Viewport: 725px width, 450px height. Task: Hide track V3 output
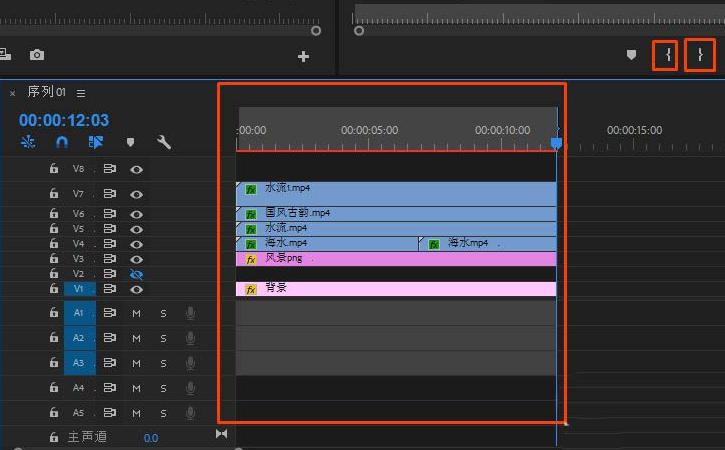click(x=136, y=259)
